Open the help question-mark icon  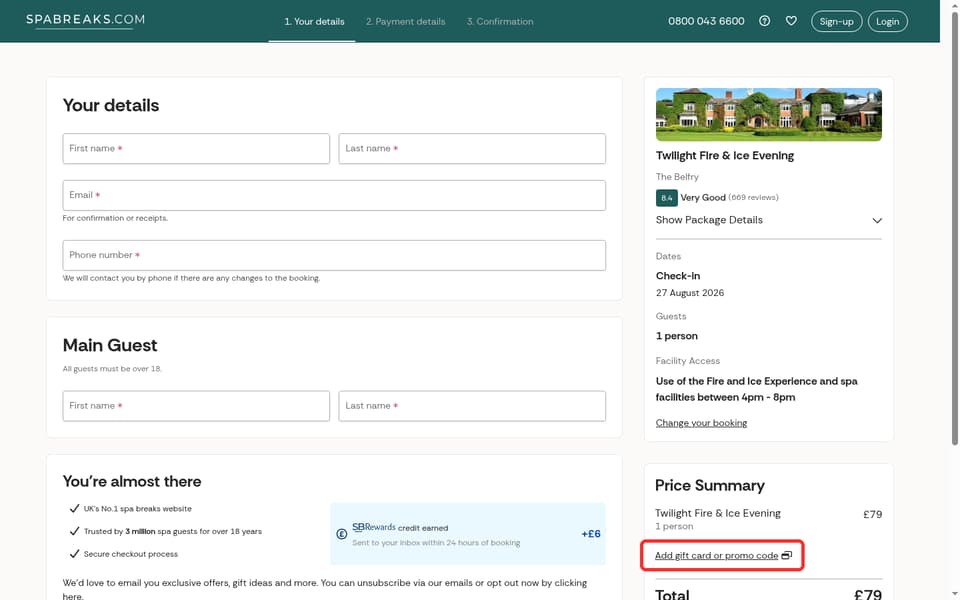pyautogui.click(x=764, y=21)
